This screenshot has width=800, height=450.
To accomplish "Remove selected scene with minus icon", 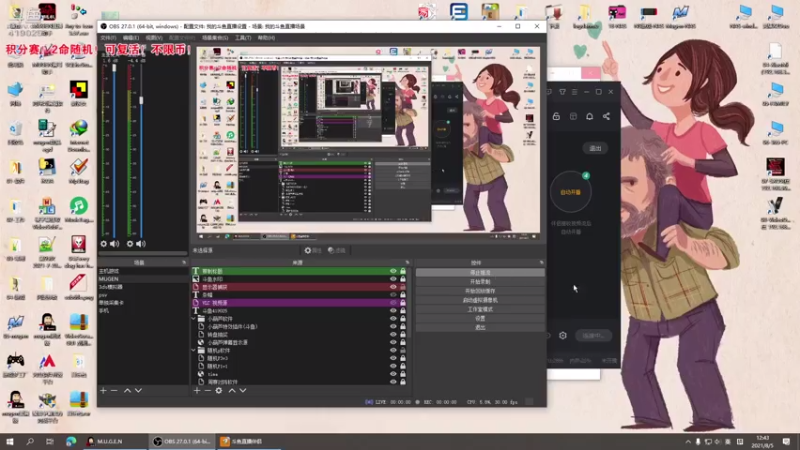I will pos(114,390).
